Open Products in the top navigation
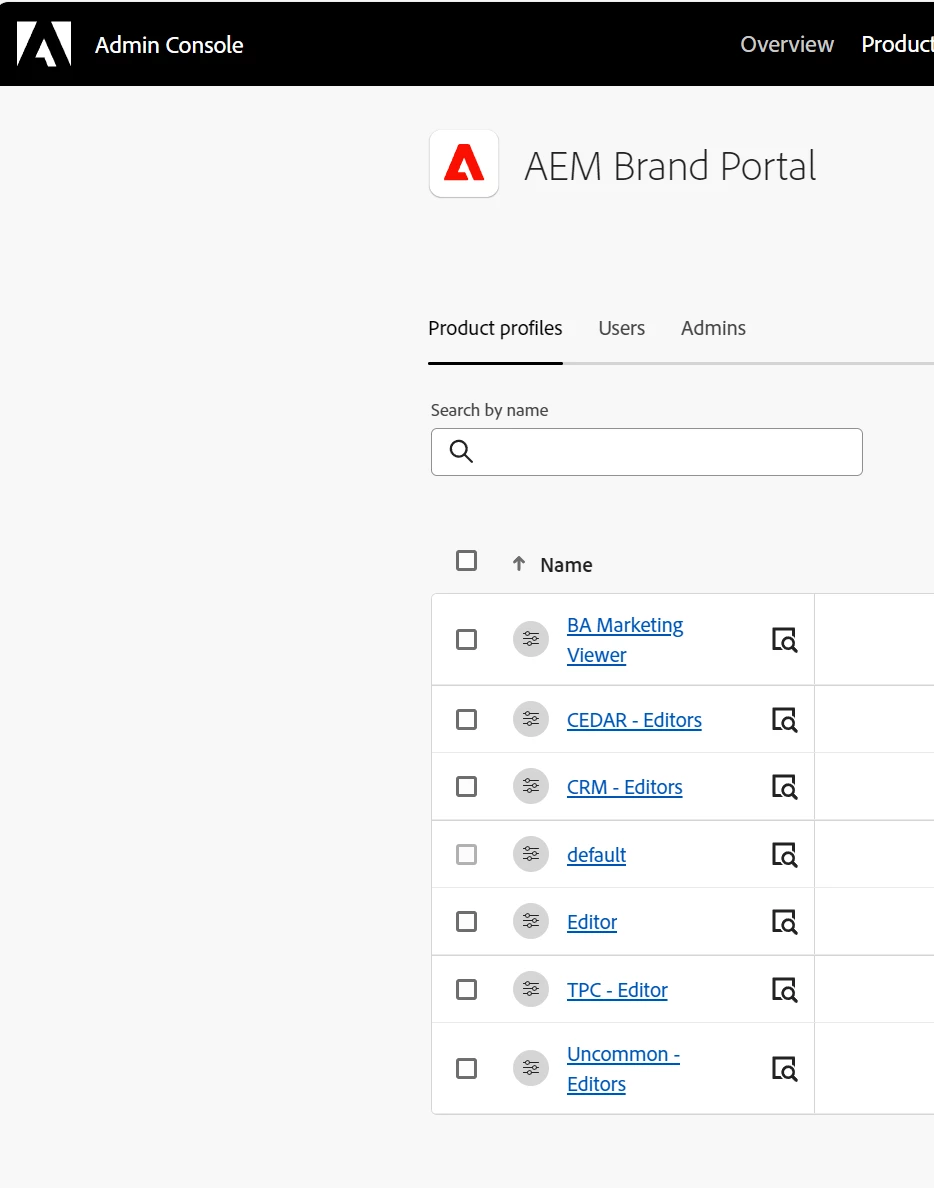The image size is (934, 1188). click(898, 44)
